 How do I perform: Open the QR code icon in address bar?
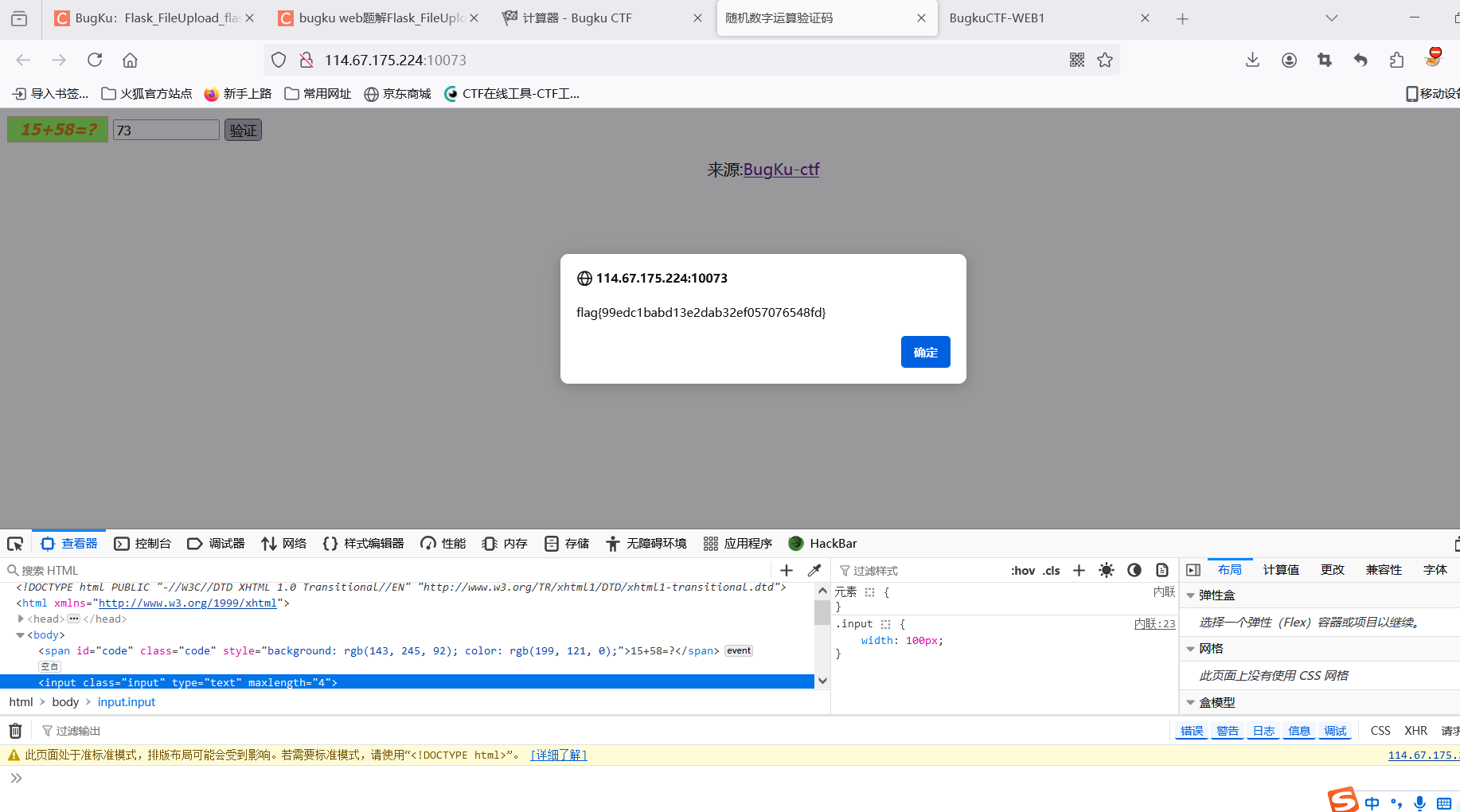click(1076, 60)
